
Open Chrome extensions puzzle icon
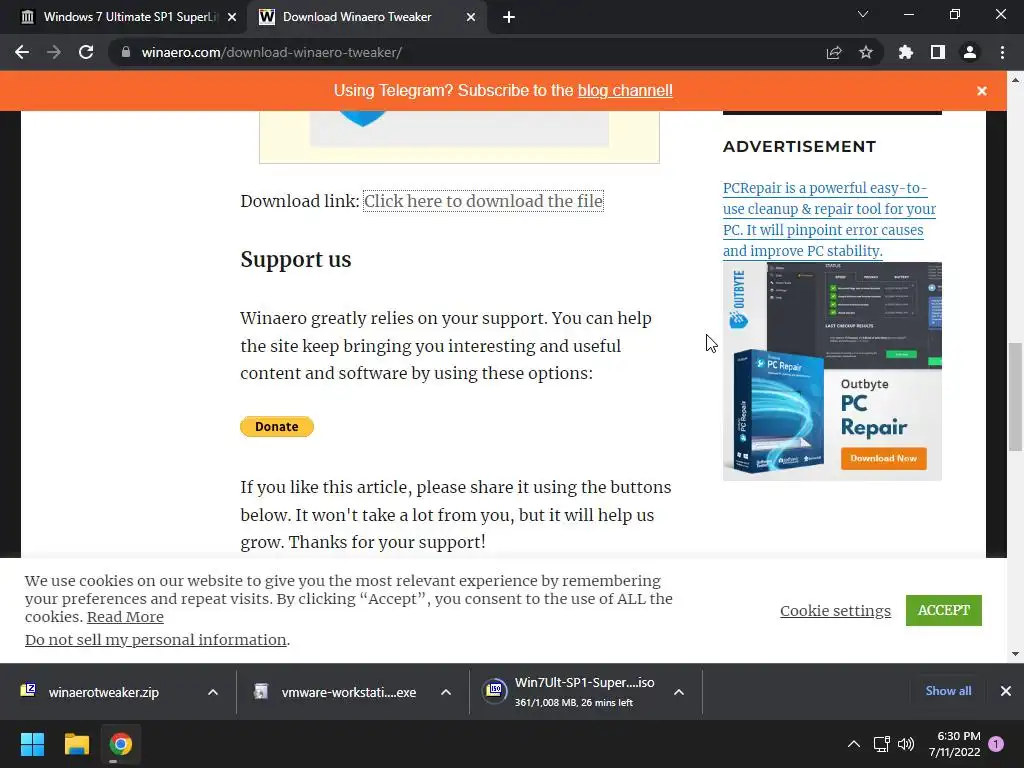click(x=905, y=52)
